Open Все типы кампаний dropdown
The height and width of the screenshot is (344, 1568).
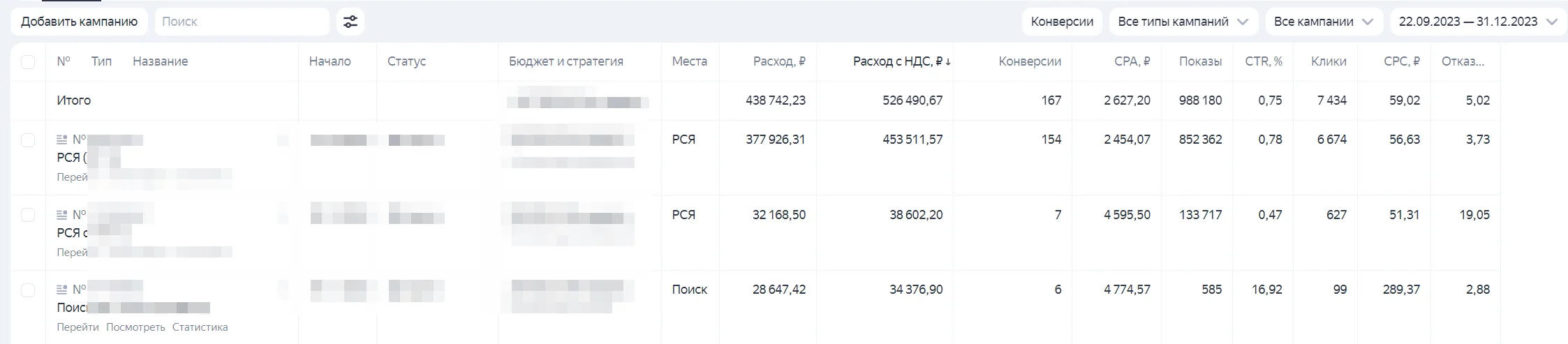coord(1183,22)
